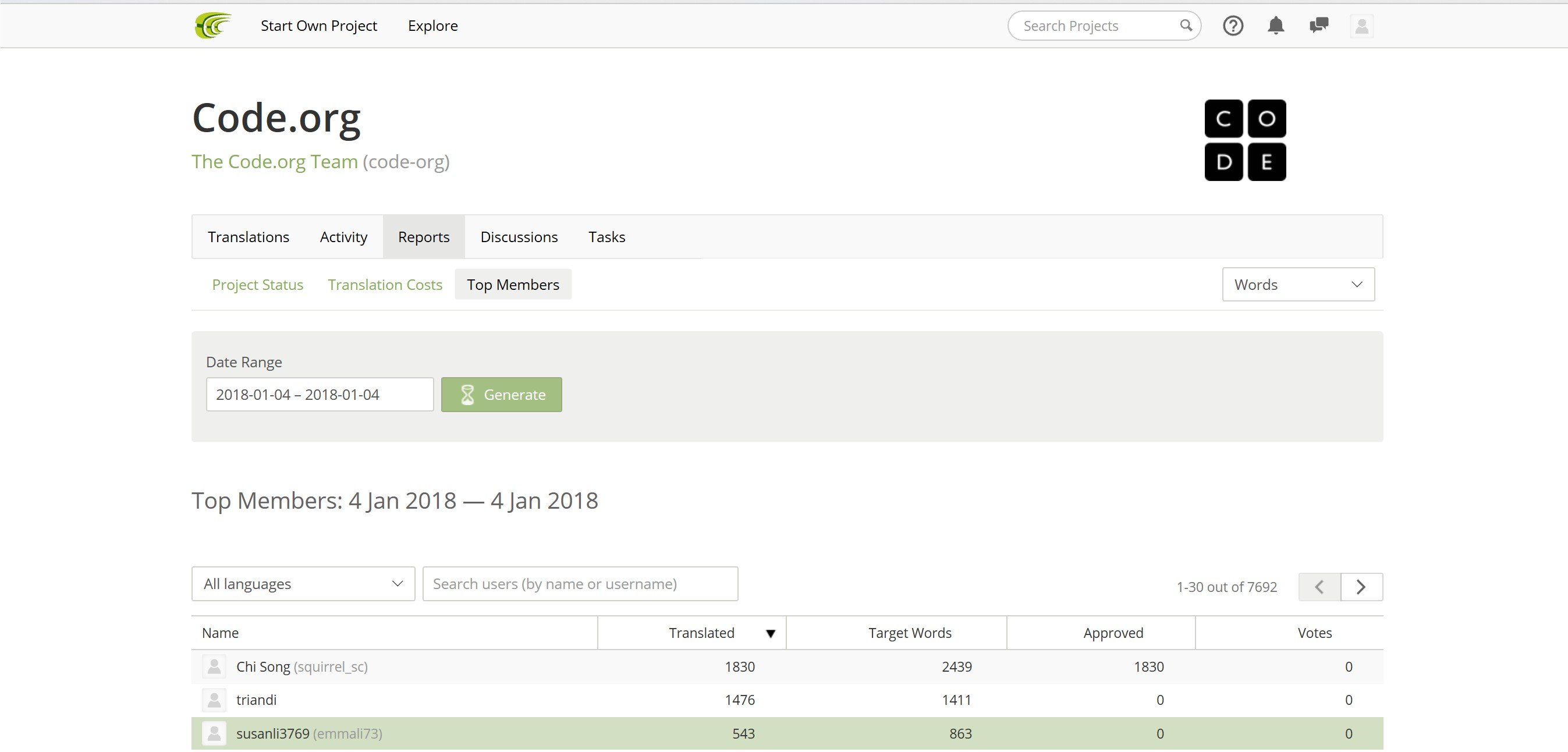1568x752 pixels.
Task: Click the Crowdin green logo icon
Action: (x=213, y=26)
